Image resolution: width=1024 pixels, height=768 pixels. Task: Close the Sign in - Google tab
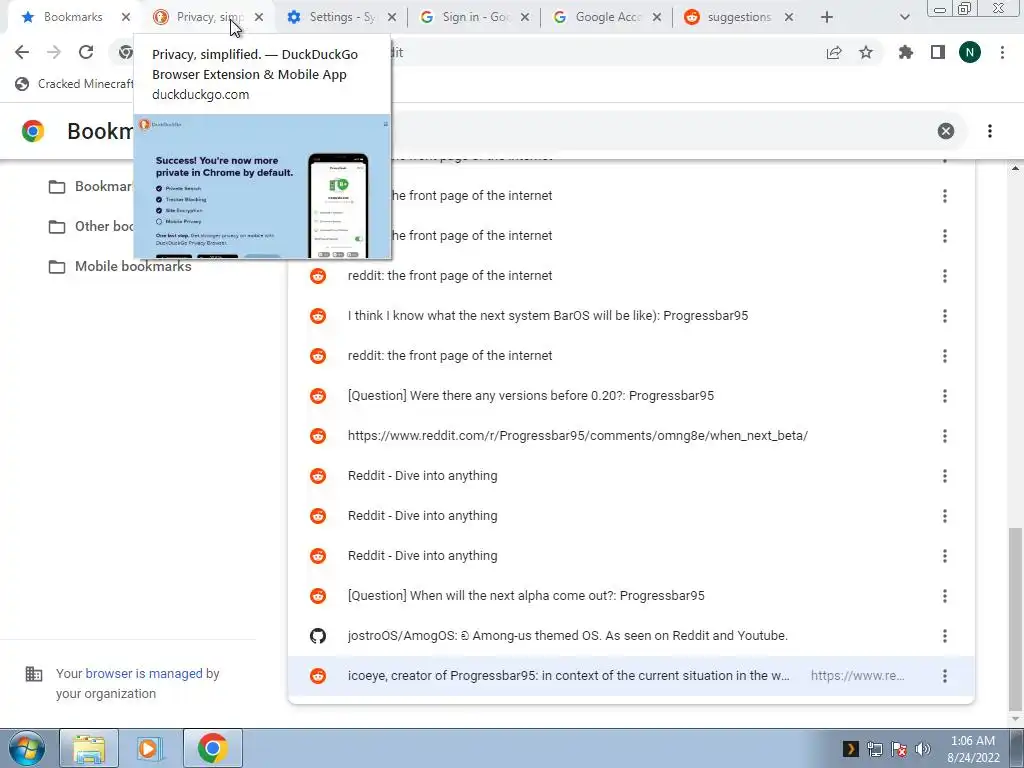[x=525, y=18]
